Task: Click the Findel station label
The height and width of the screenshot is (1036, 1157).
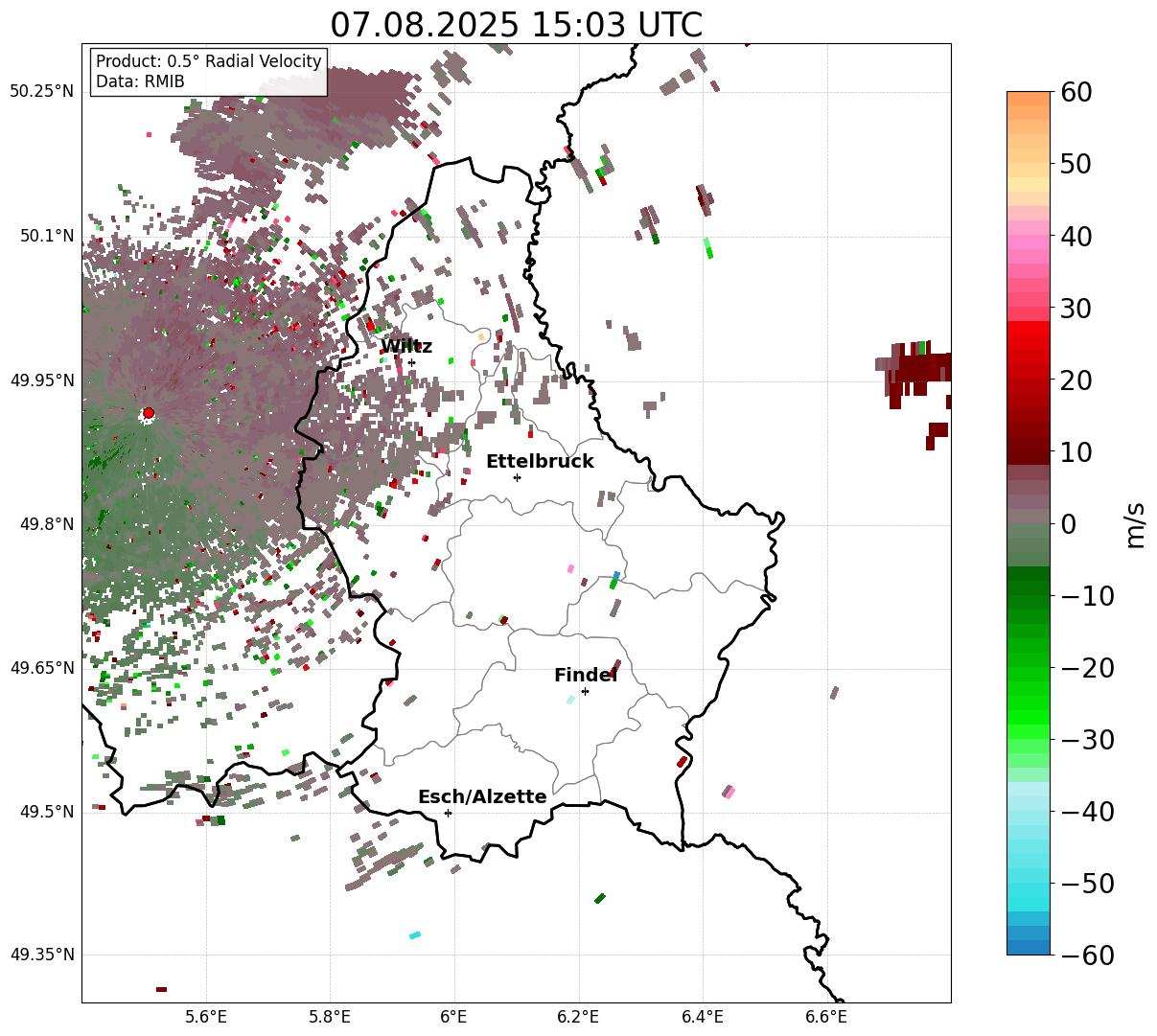Action: [586, 676]
